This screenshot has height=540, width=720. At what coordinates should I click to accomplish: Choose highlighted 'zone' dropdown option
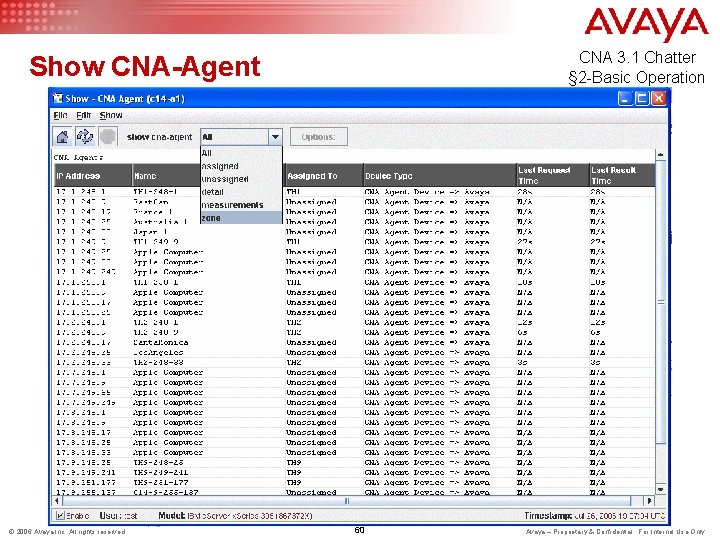241,218
